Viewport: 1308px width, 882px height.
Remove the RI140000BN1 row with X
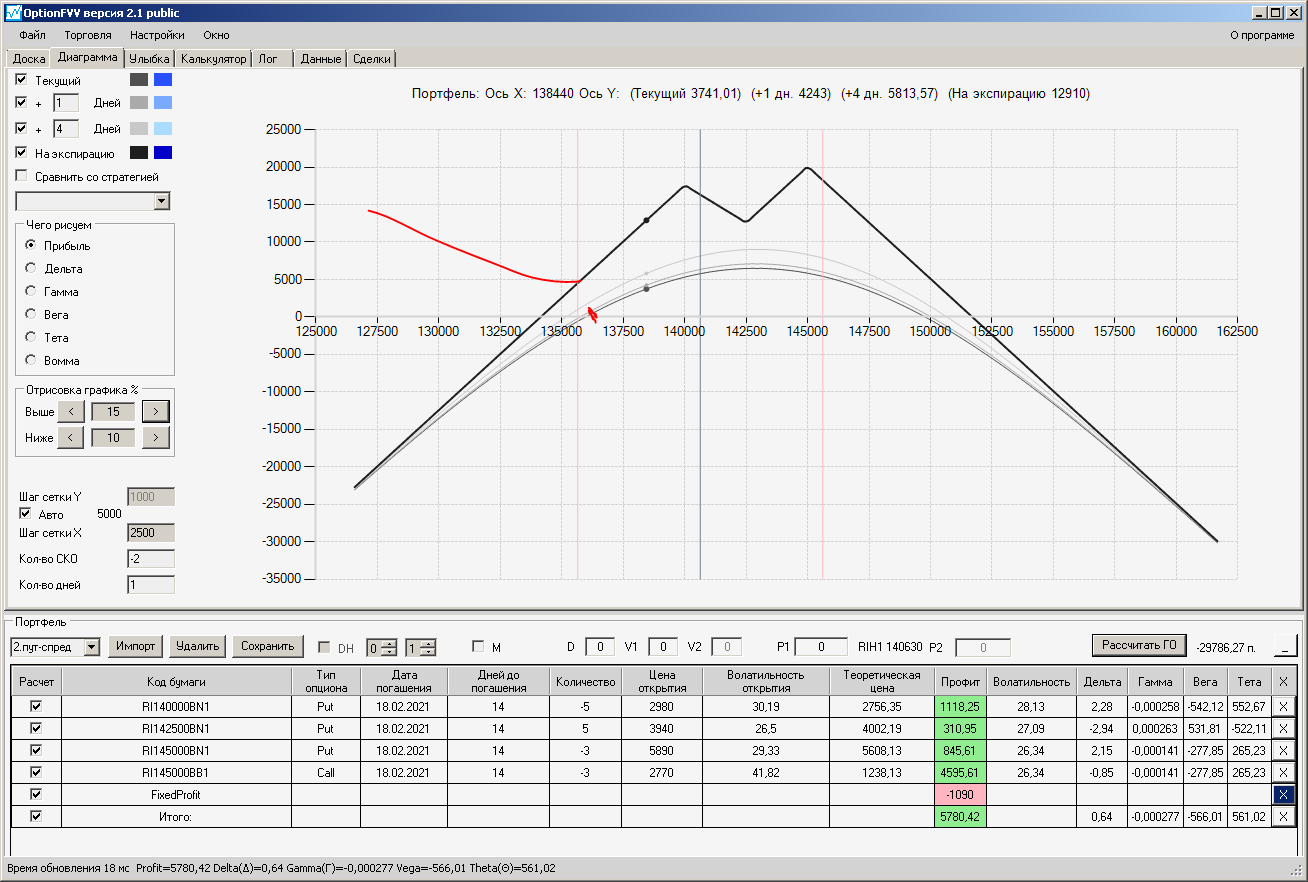tap(1284, 706)
